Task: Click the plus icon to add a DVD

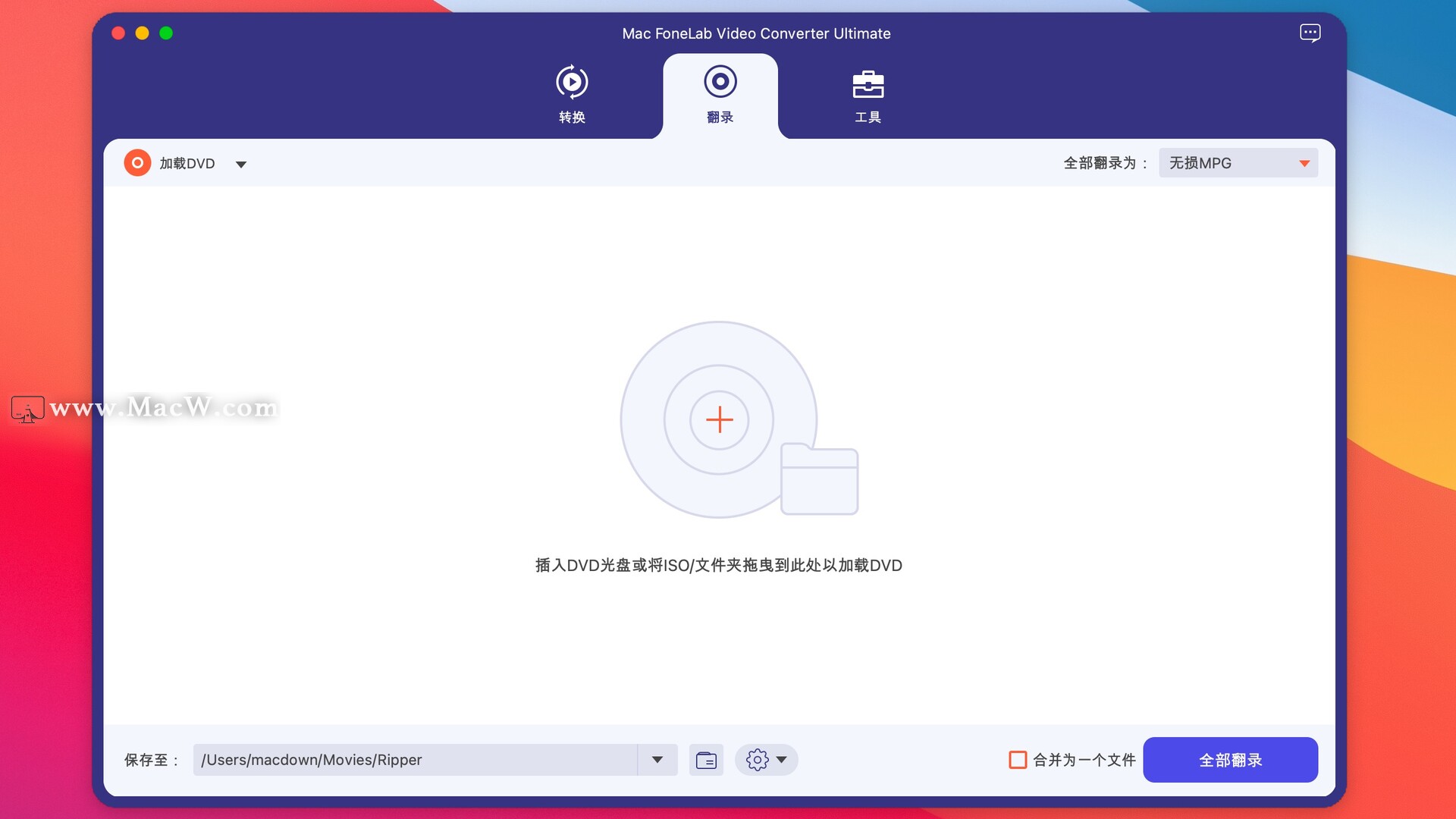Action: click(719, 419)
